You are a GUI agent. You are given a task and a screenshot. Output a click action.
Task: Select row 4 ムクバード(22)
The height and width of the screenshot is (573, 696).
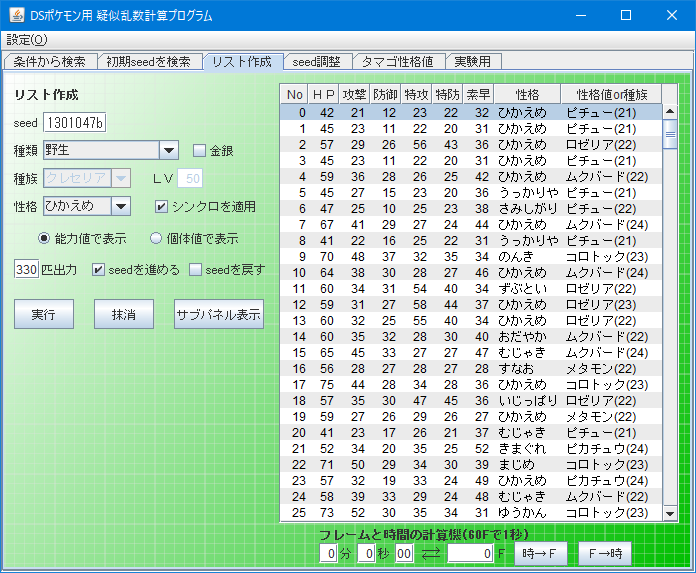tap(471, 177)
